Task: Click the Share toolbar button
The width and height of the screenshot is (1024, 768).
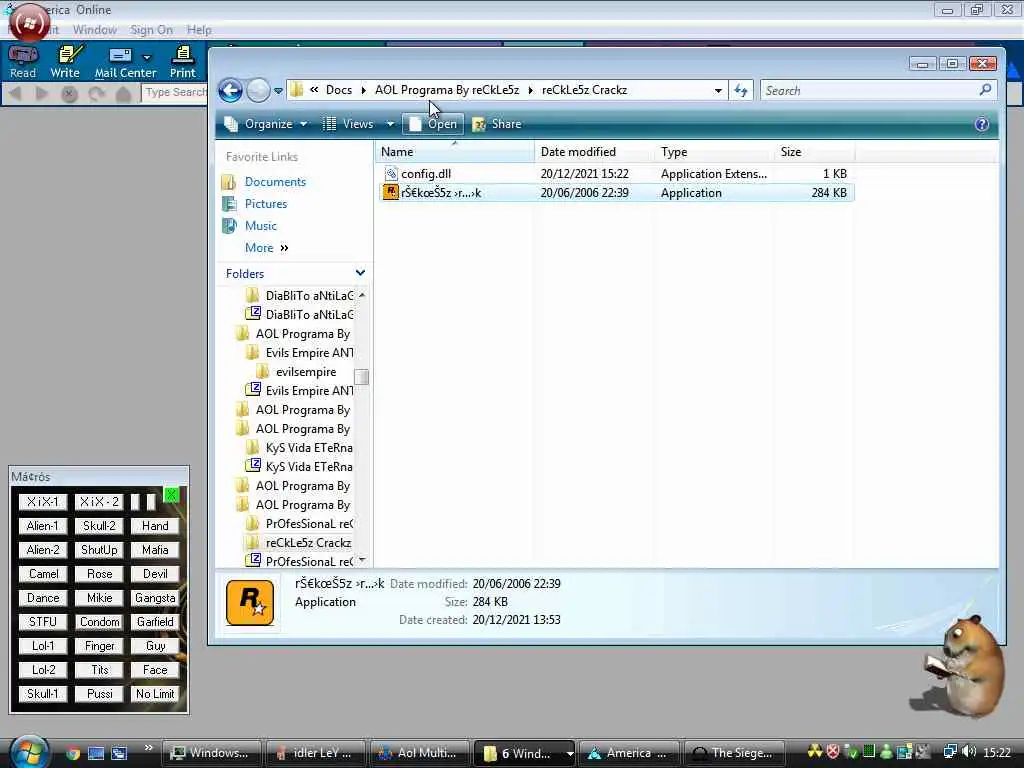Action: (497, 124)
